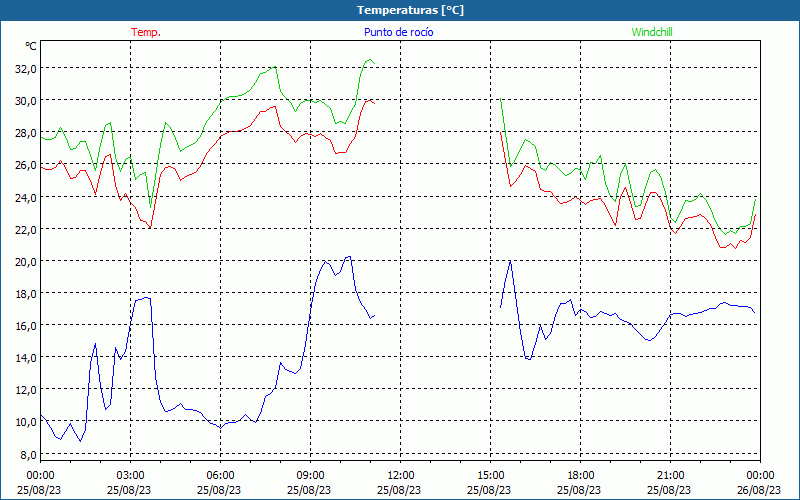Screen dimensions: 800x500
Task: Click the 8,0 y-axis value
Action: click(29, 454)
